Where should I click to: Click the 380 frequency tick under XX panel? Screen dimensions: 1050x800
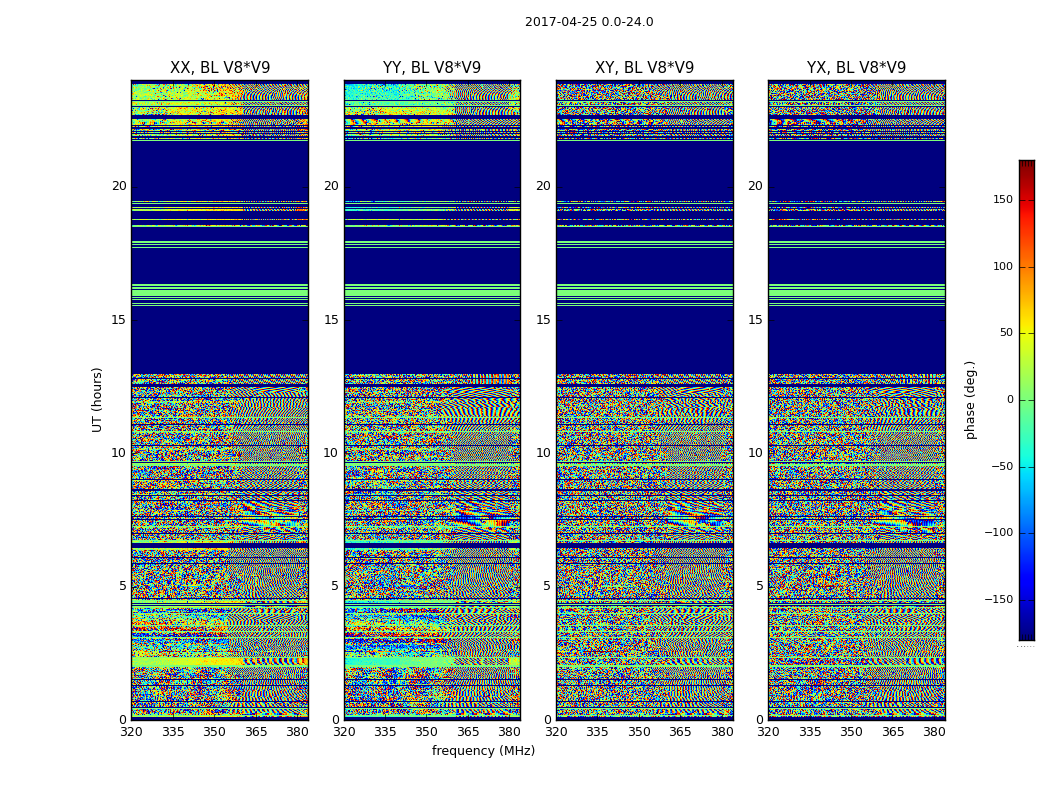click(297, 732)
